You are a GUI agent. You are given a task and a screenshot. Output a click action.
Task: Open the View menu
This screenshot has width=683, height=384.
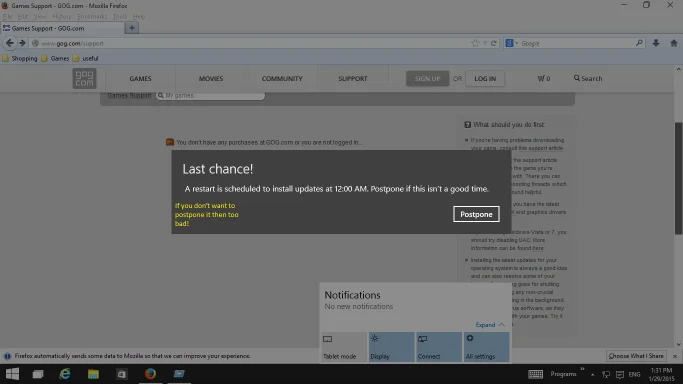point(40,17)
